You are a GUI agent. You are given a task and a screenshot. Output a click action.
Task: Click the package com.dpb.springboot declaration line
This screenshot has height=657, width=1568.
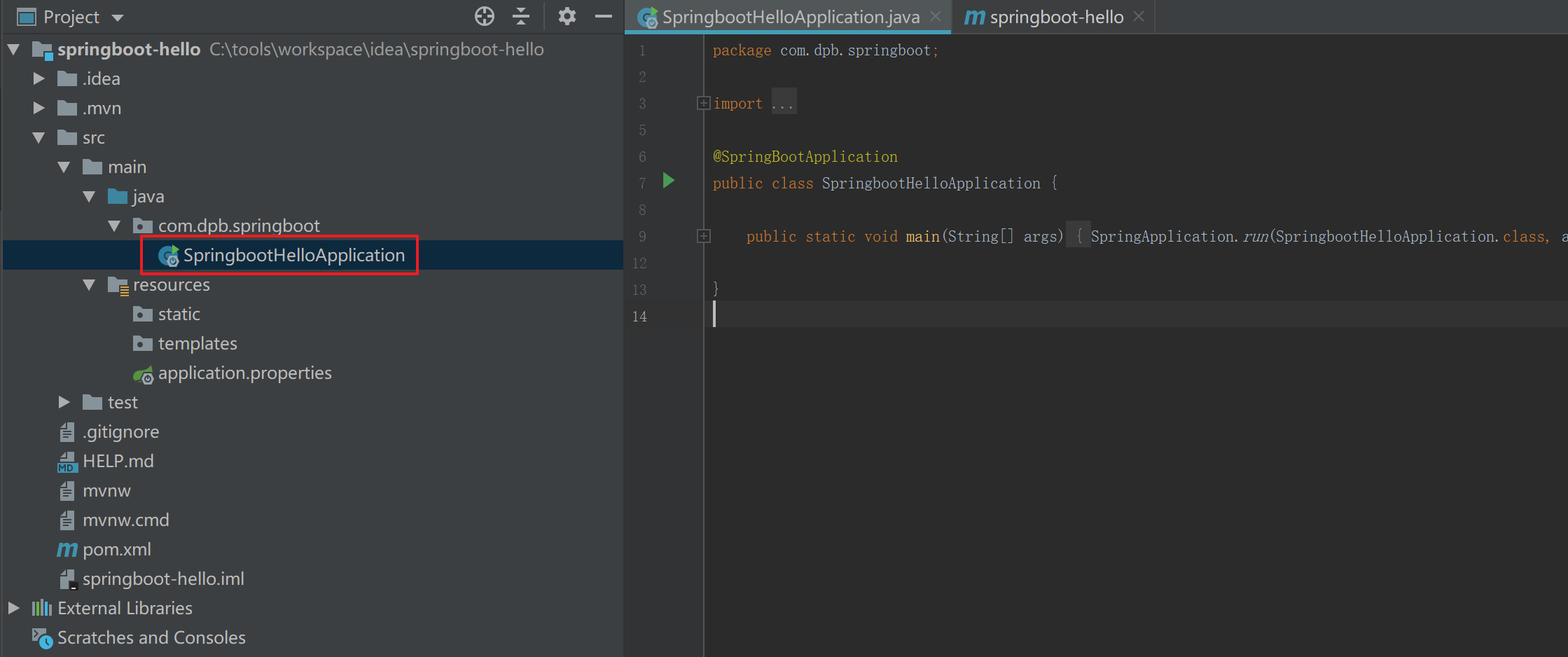pos(826,50)
